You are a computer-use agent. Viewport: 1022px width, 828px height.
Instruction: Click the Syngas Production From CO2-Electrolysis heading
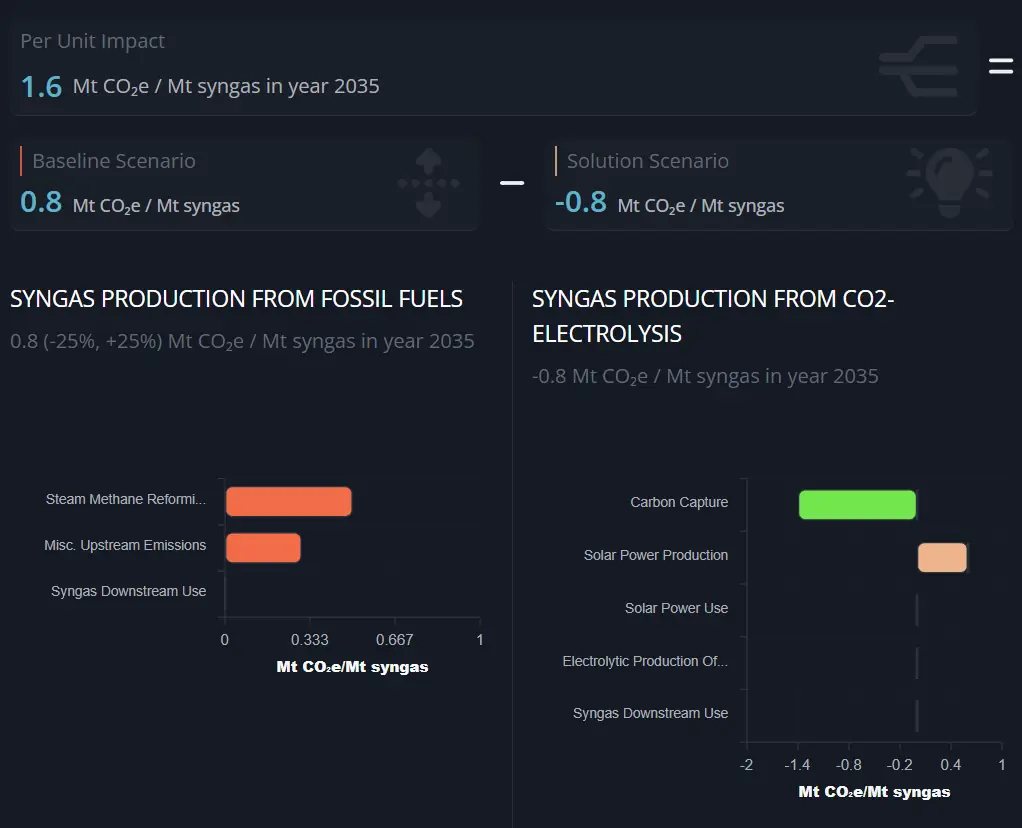pyautogui.click(x=712, y=315)
